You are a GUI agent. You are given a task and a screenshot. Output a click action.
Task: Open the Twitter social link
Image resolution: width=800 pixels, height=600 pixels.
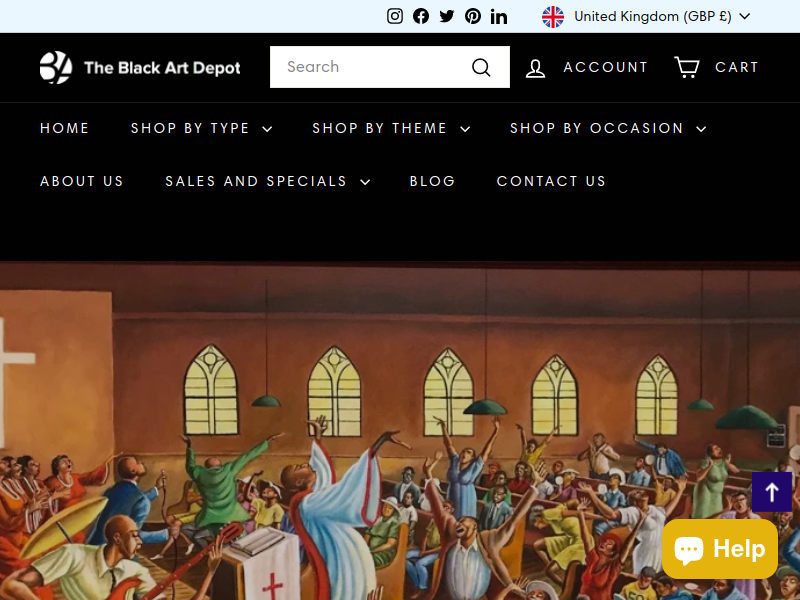(x=447, y=16)
